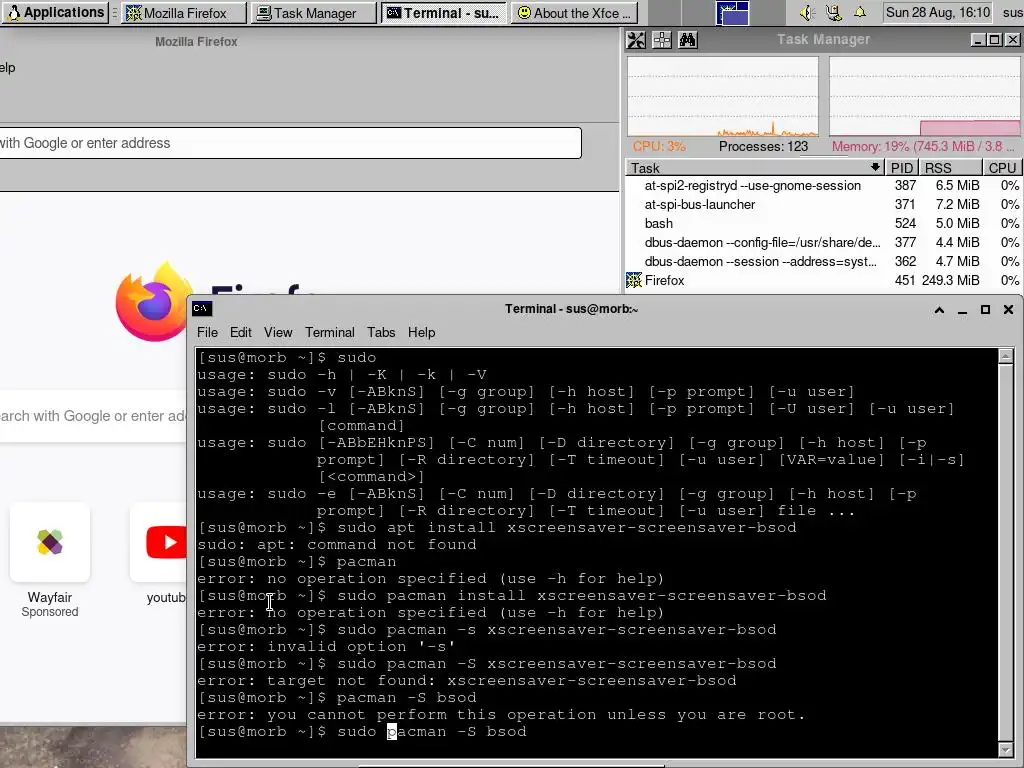Image resolution: width=1024 pixels, height=768 pixels.
Task: Click the Terminal window menu icon
Action: pos(201,308)
